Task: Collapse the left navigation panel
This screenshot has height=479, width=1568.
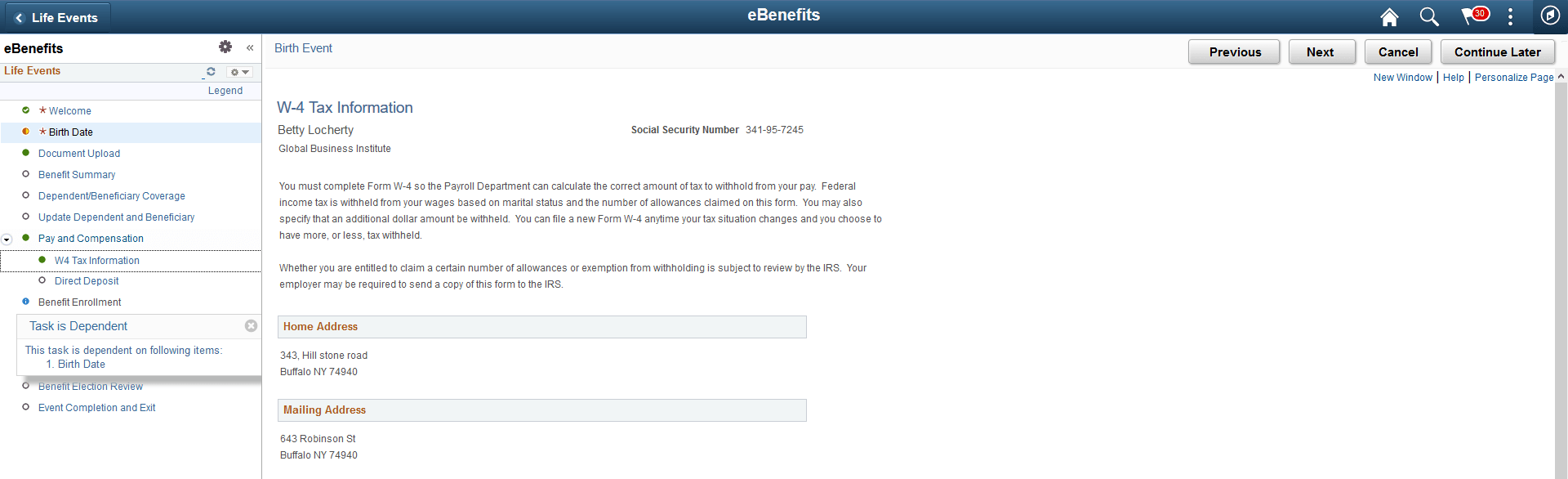Action: tap(250, 48)
